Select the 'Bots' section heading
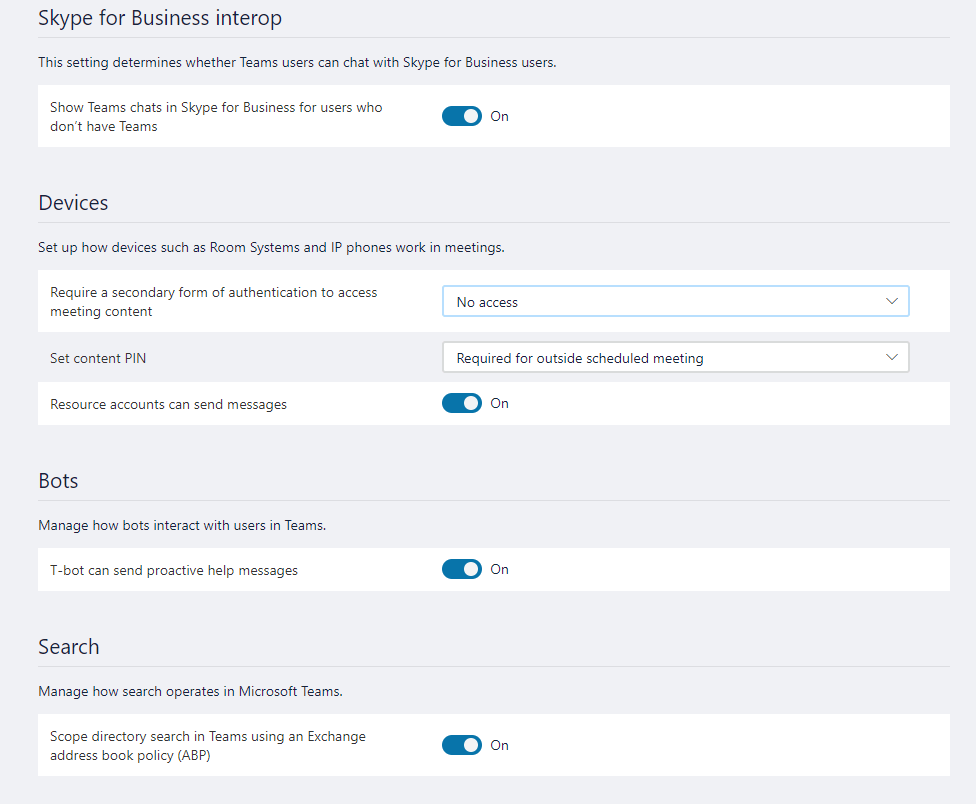Screen dimensions: 976x804 (x=59, y=481)
